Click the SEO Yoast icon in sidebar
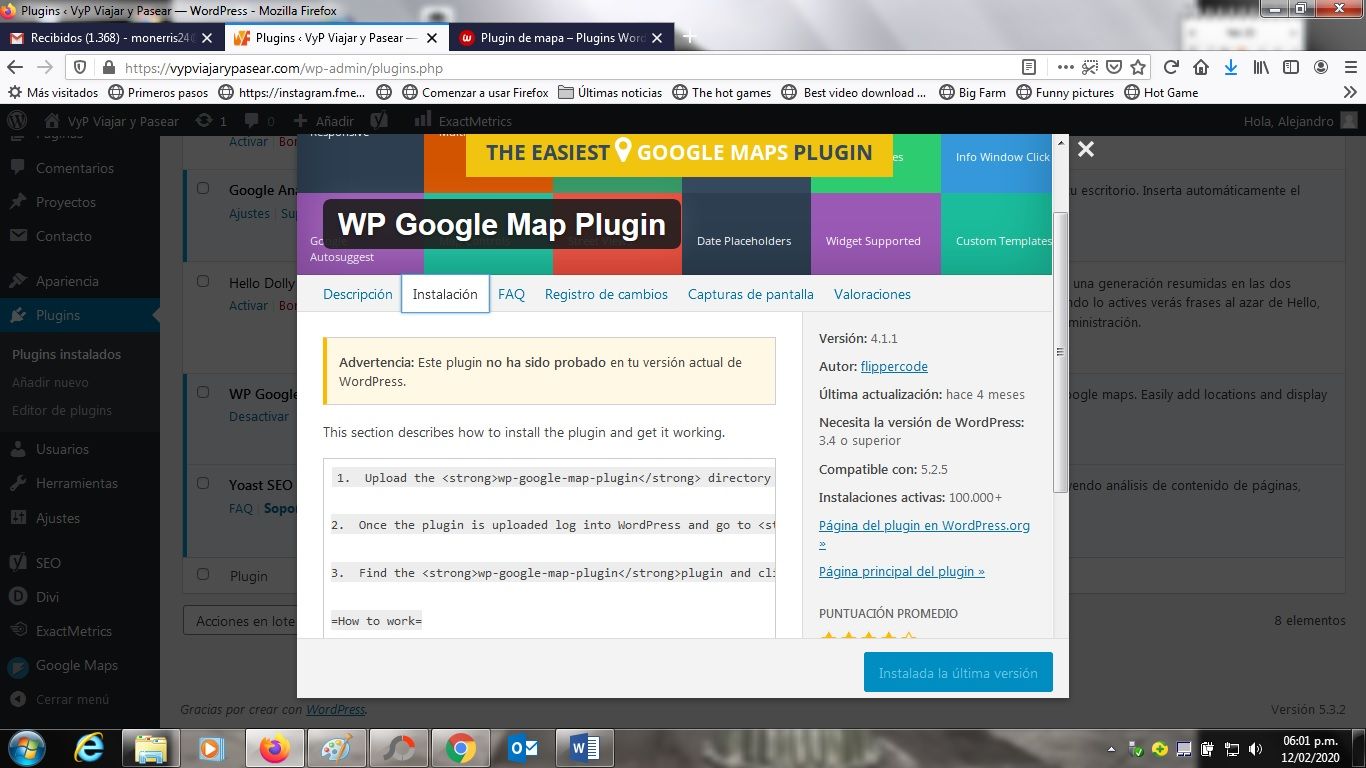Viewport: 1366px width, 768px height. coord(18,563)
